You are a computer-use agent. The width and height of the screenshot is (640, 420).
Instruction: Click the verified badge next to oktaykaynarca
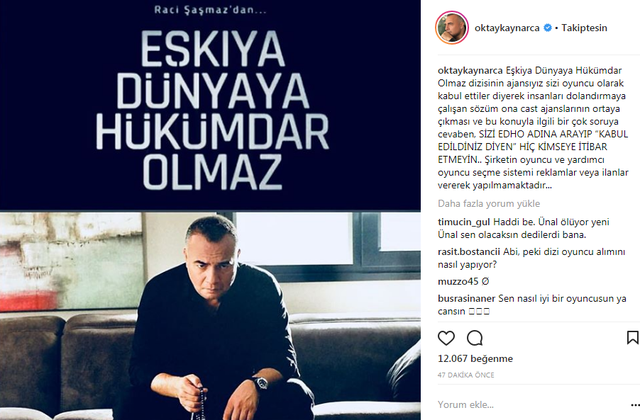[x=548, y=28]
